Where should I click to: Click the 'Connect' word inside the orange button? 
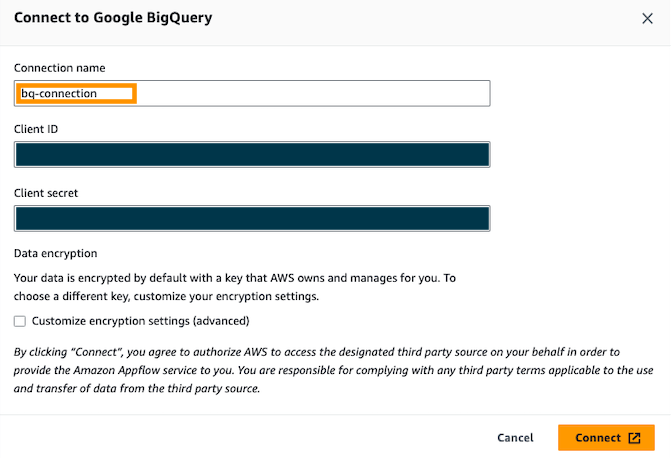pyautogui.click(x=598, y=438)
